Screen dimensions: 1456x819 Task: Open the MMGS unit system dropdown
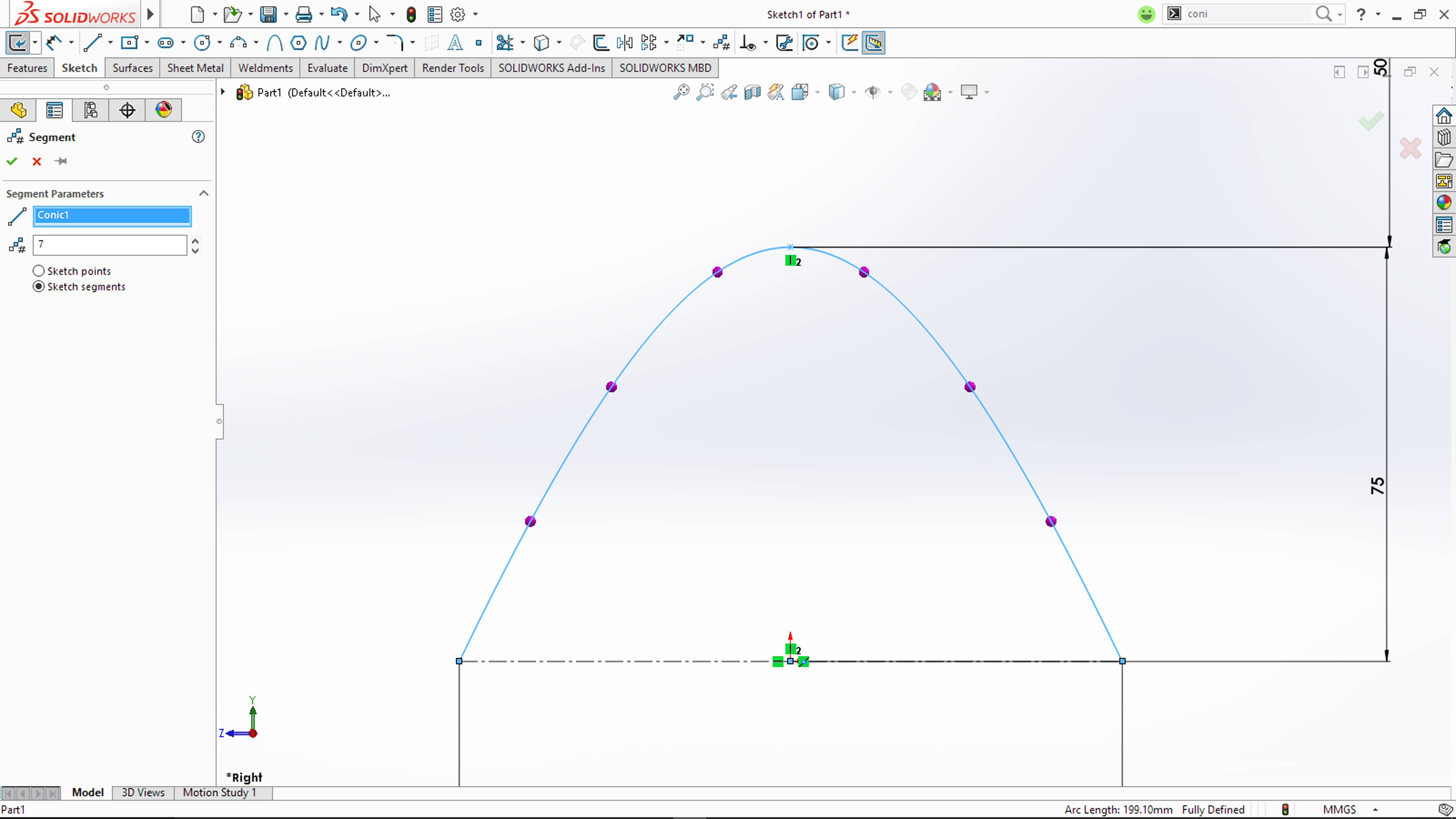pos(1375,809)
